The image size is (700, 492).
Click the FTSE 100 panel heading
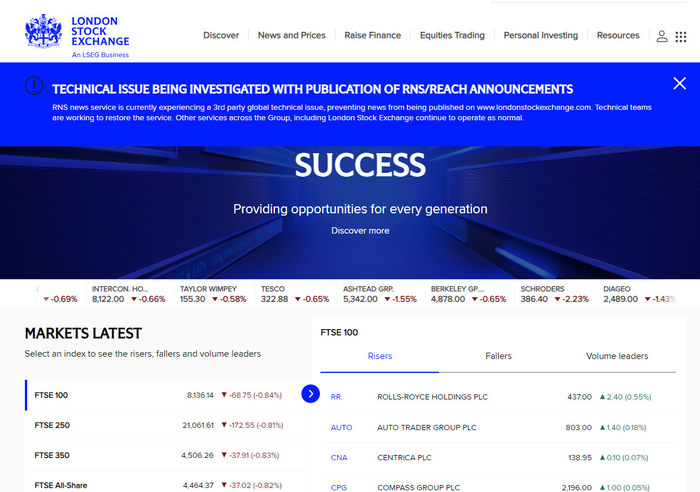(x=339, y=333)
